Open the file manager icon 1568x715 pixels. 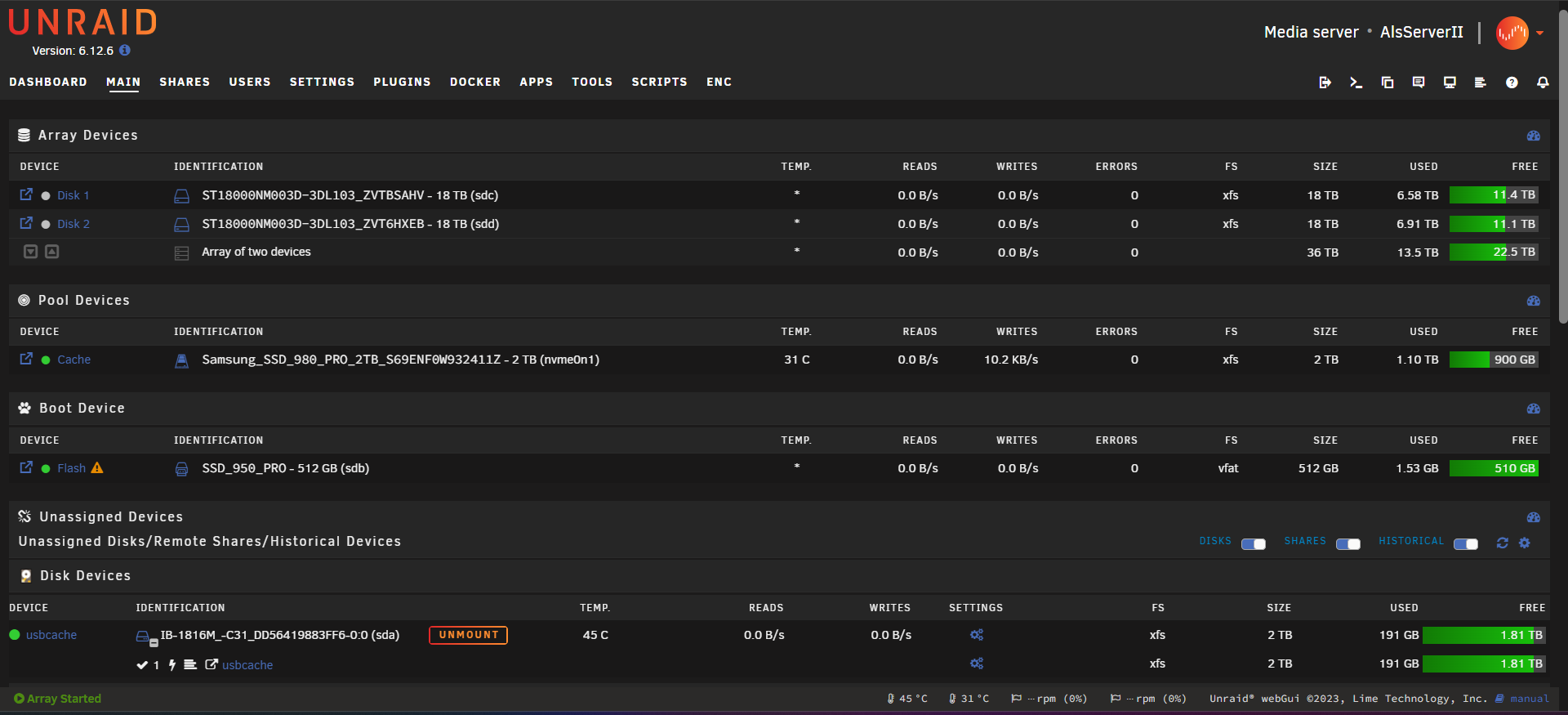1387,83
